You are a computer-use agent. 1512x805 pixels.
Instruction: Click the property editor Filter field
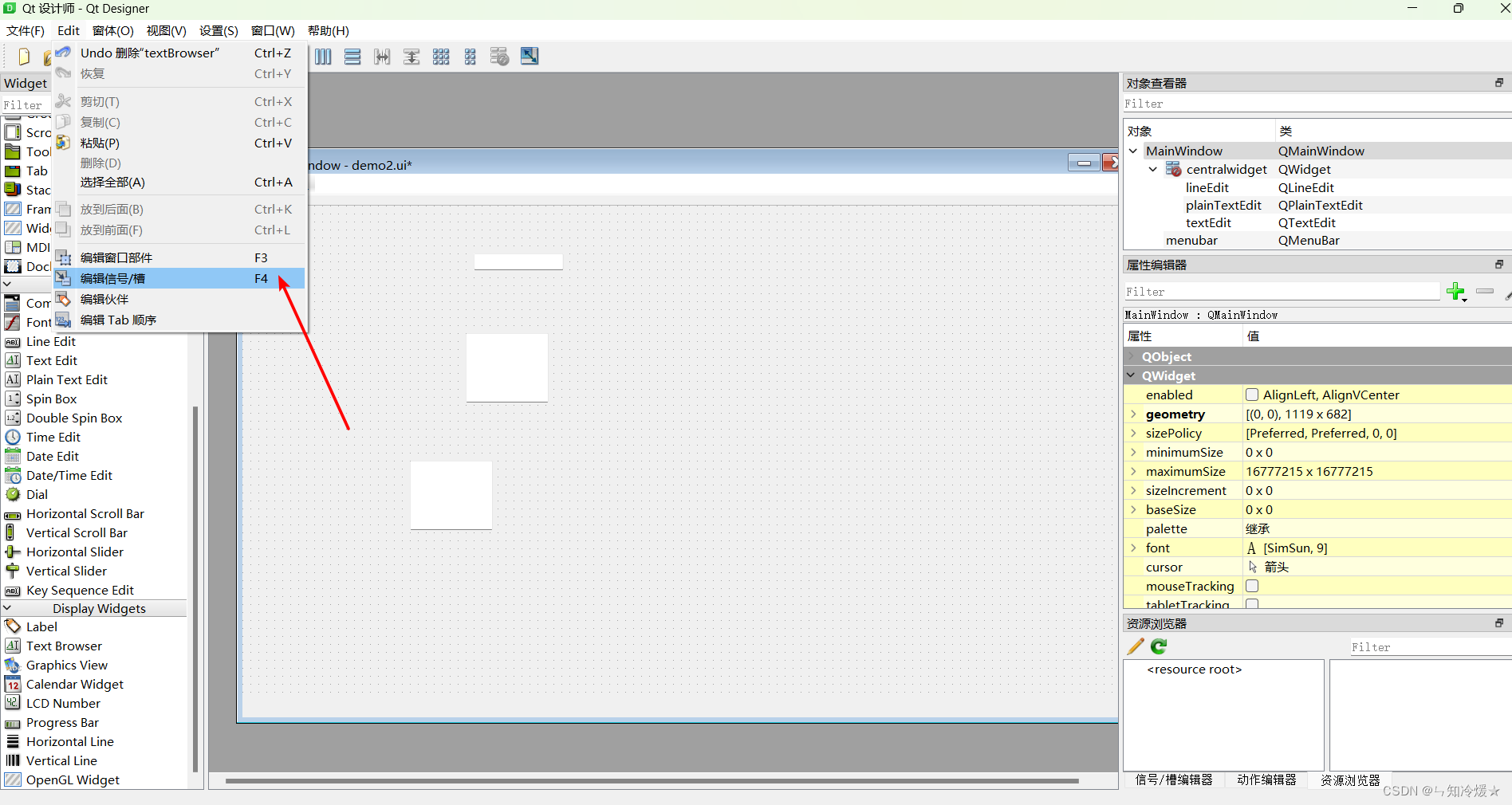[x=1281, y=292]
